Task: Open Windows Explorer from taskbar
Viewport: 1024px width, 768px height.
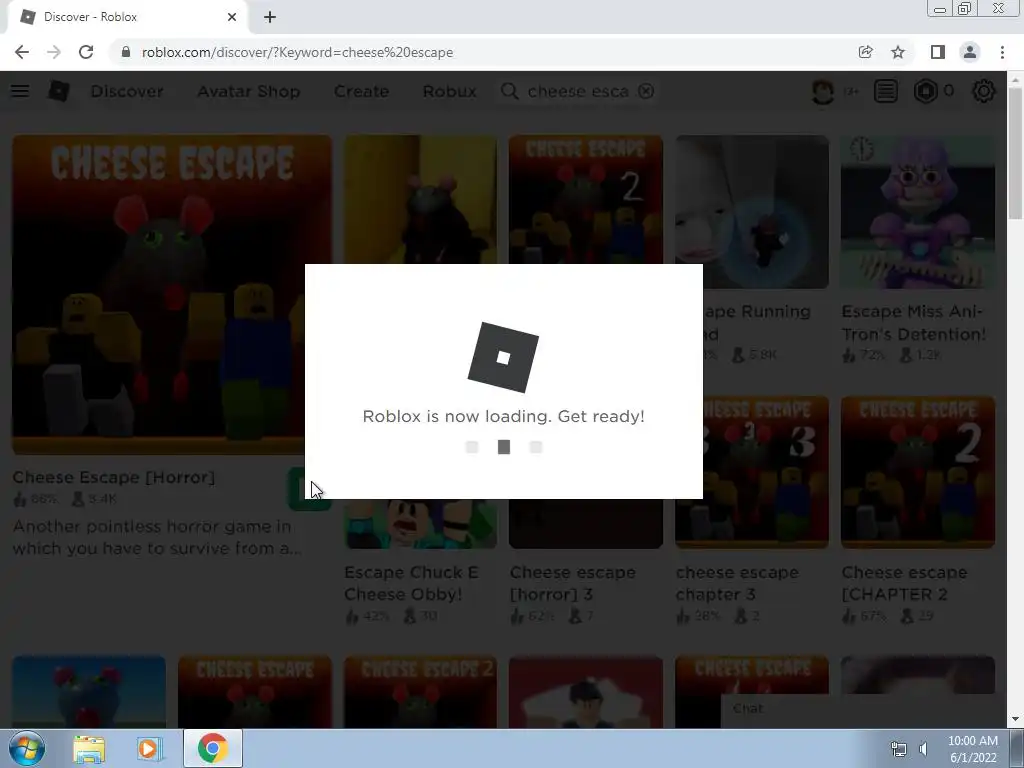Action: click(x=89, y=749)
